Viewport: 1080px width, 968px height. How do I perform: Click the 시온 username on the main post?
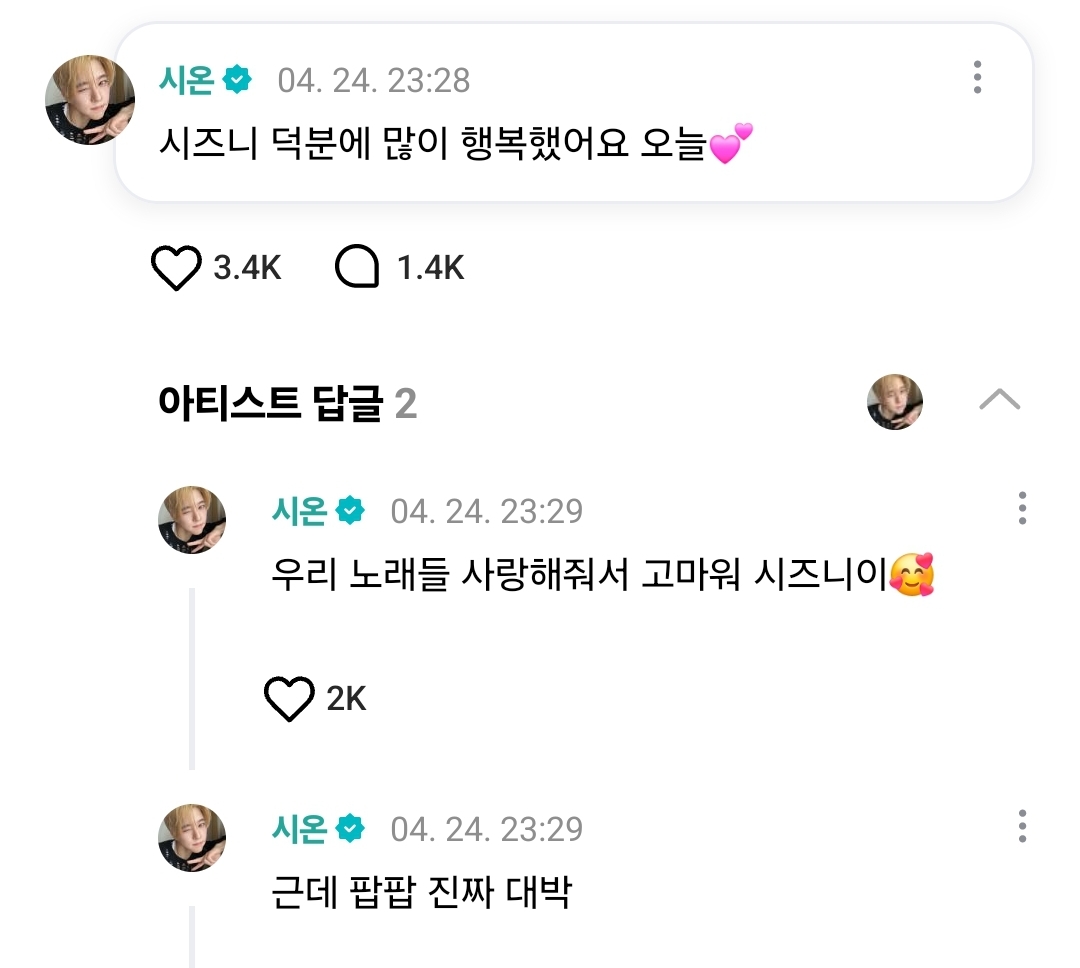click(x=186, y=79)
